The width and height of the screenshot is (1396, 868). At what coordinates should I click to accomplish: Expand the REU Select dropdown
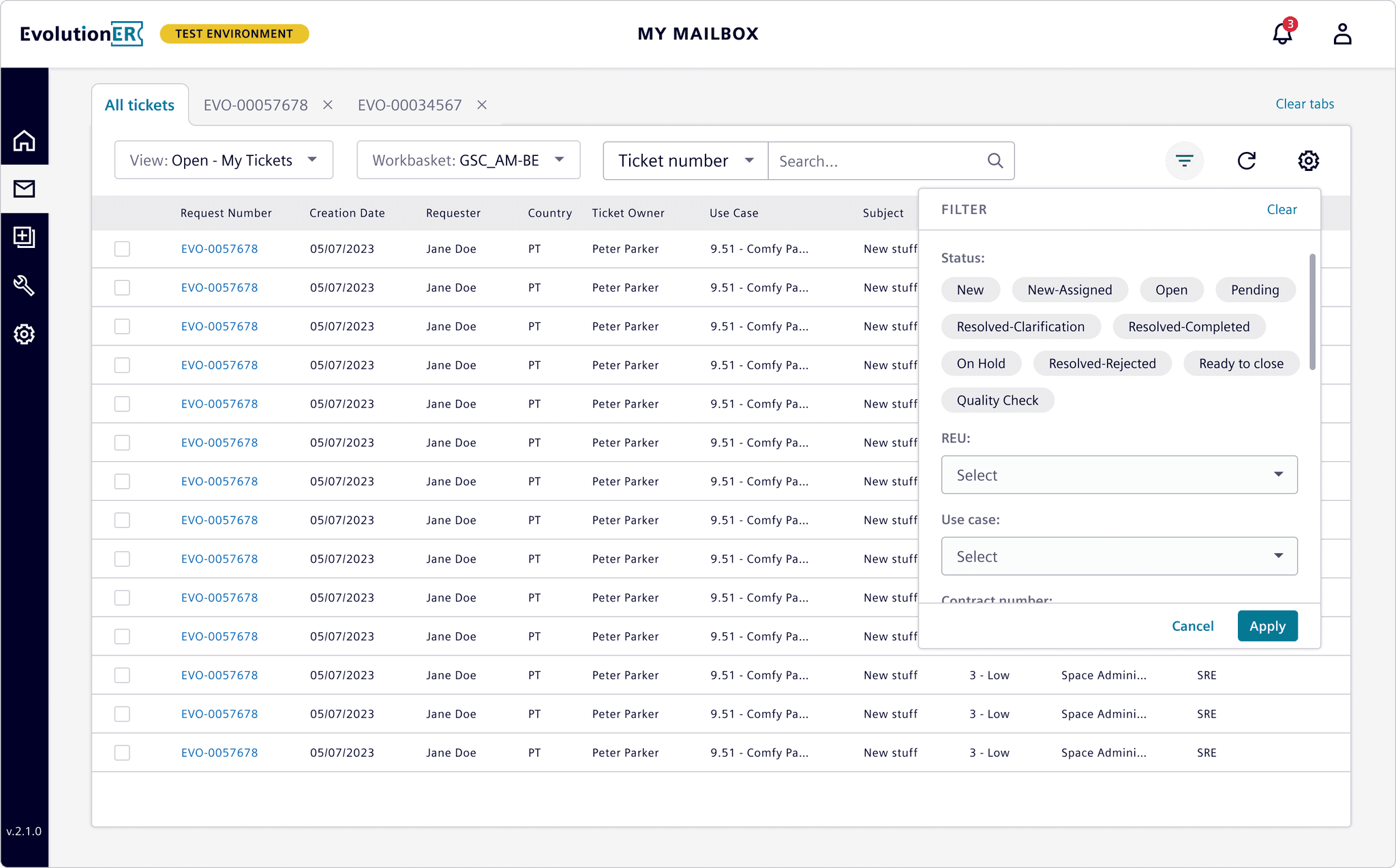point(1119,475)
